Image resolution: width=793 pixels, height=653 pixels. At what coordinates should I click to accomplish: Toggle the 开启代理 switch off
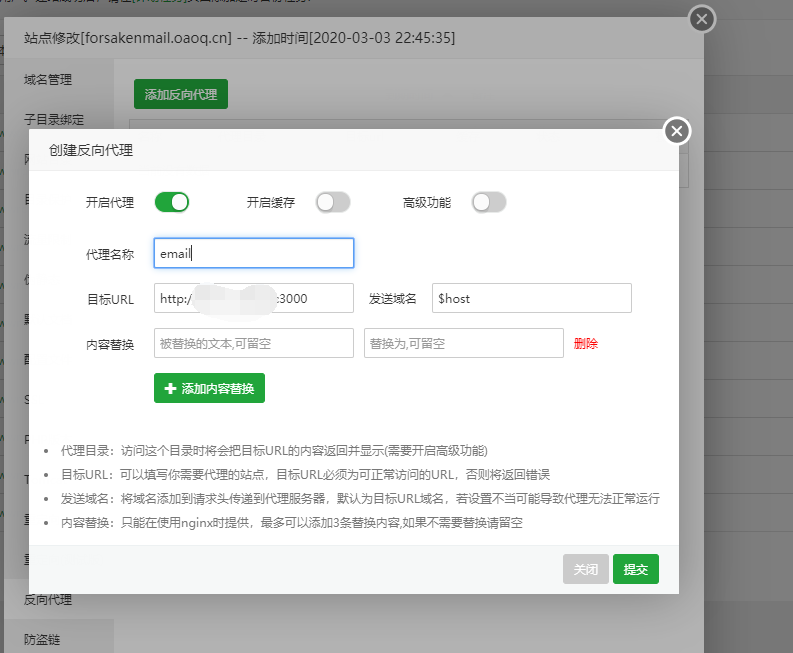point(172,202)
